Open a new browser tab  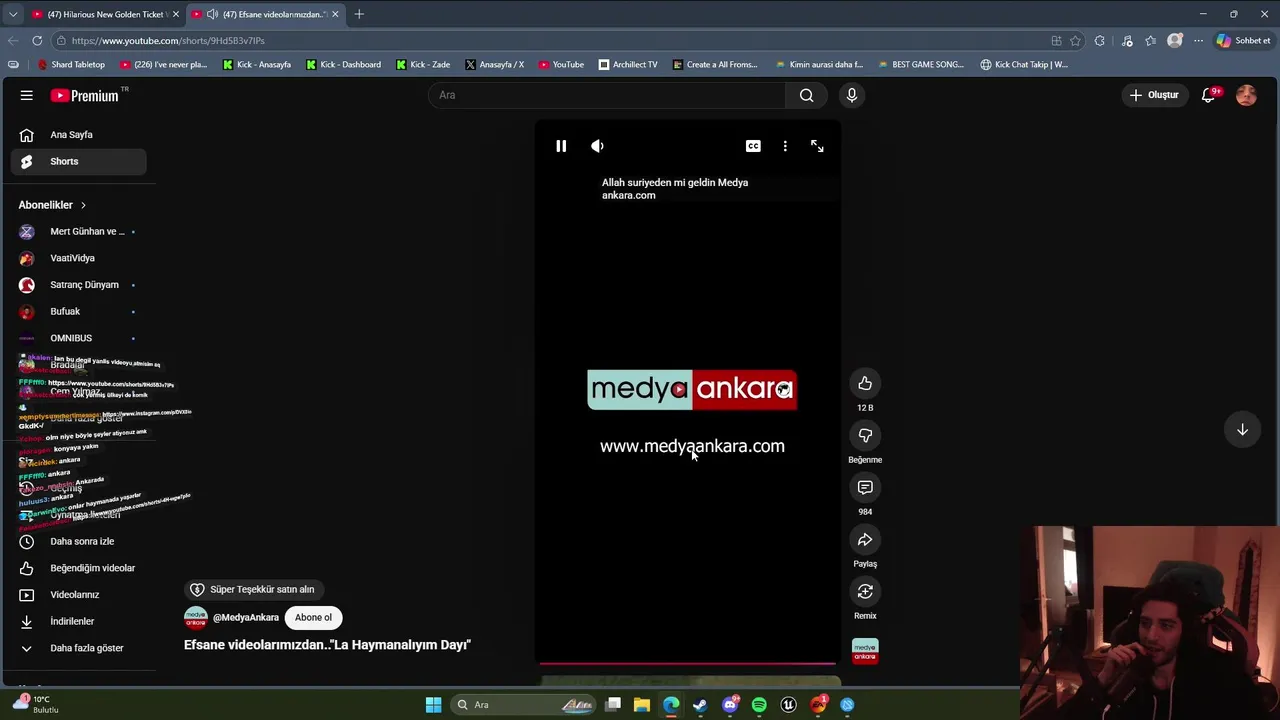click(x=359, y=14)
